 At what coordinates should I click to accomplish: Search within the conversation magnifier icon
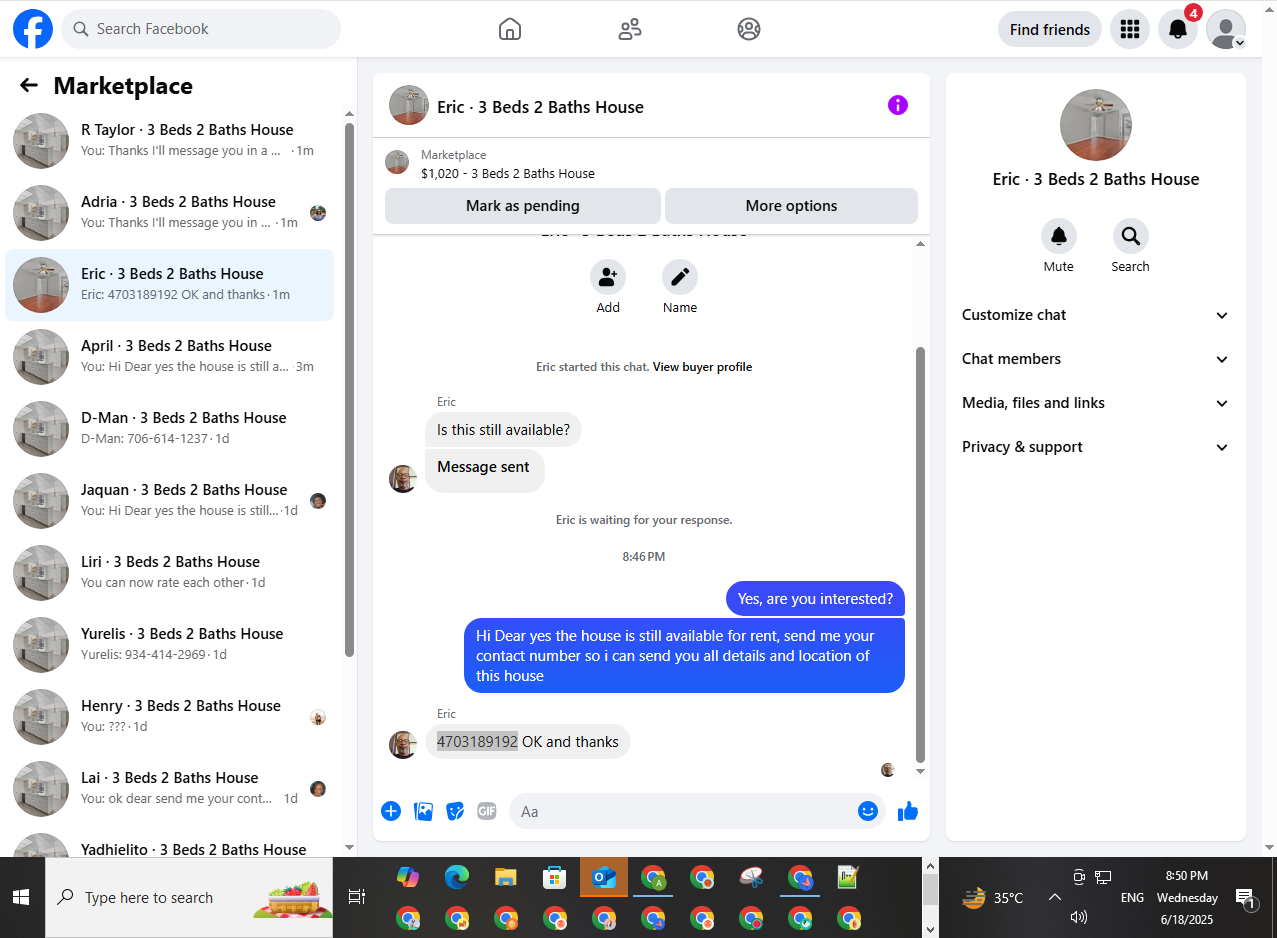tap(1131, 236)
